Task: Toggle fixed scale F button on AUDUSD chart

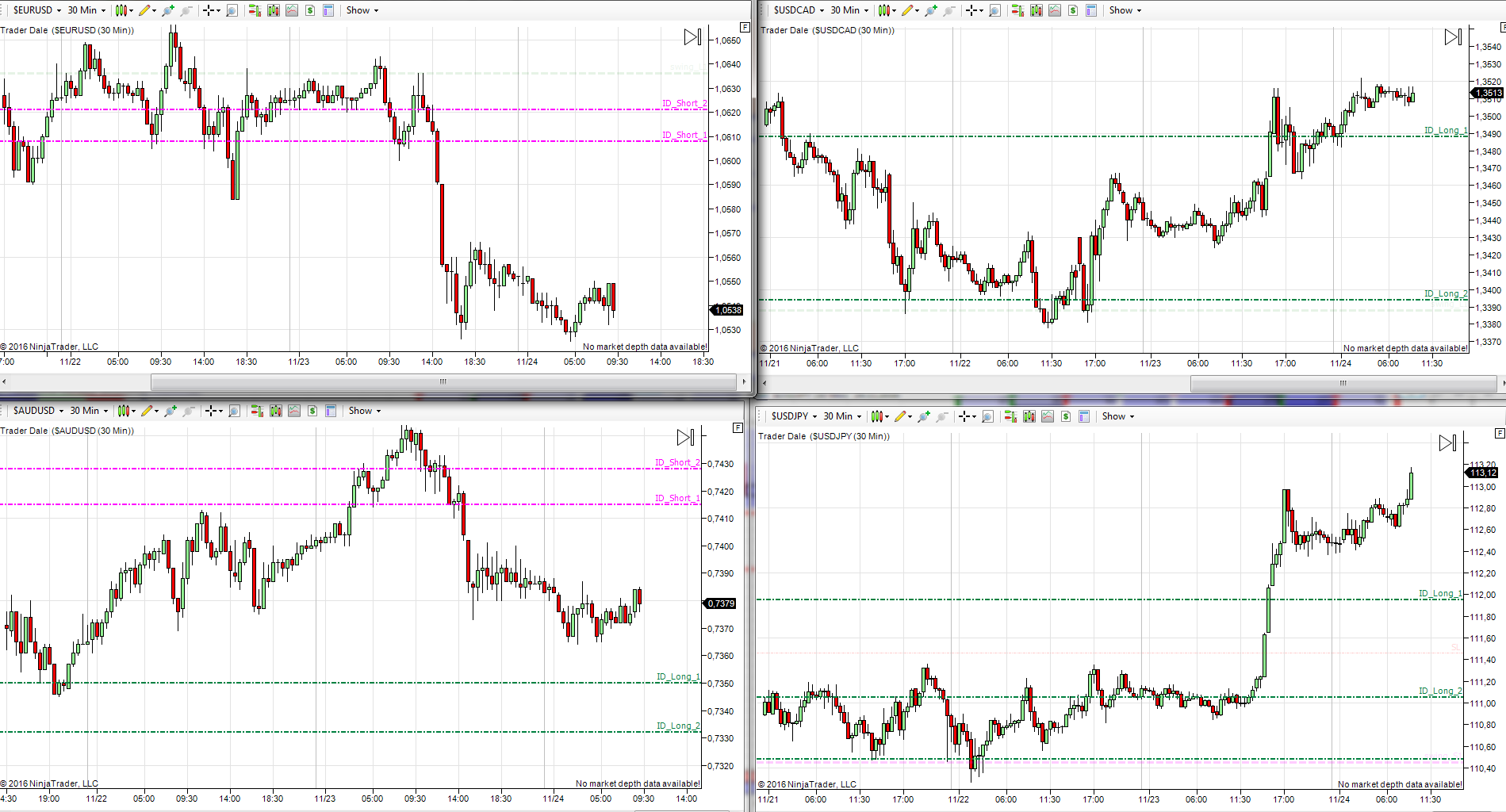Action: [x=738, y=428]
